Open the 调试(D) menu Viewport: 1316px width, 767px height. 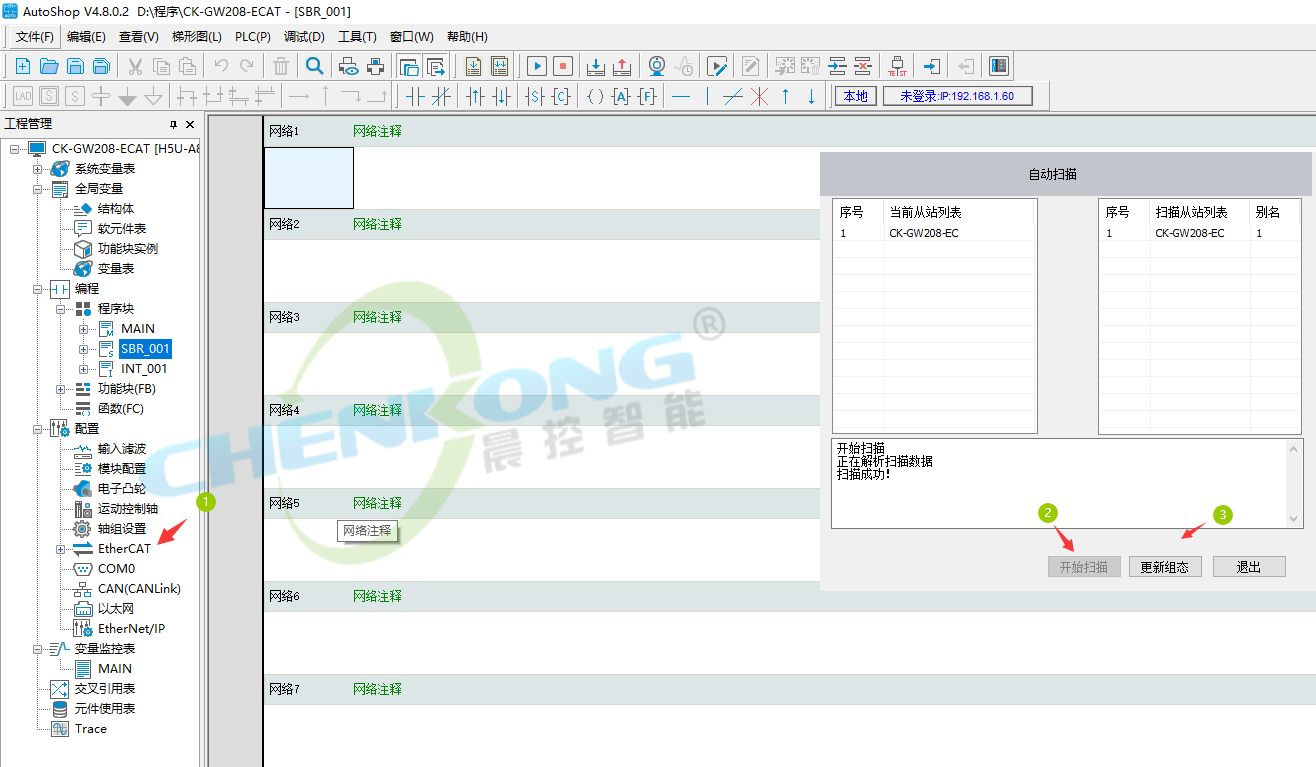[304, 37]
